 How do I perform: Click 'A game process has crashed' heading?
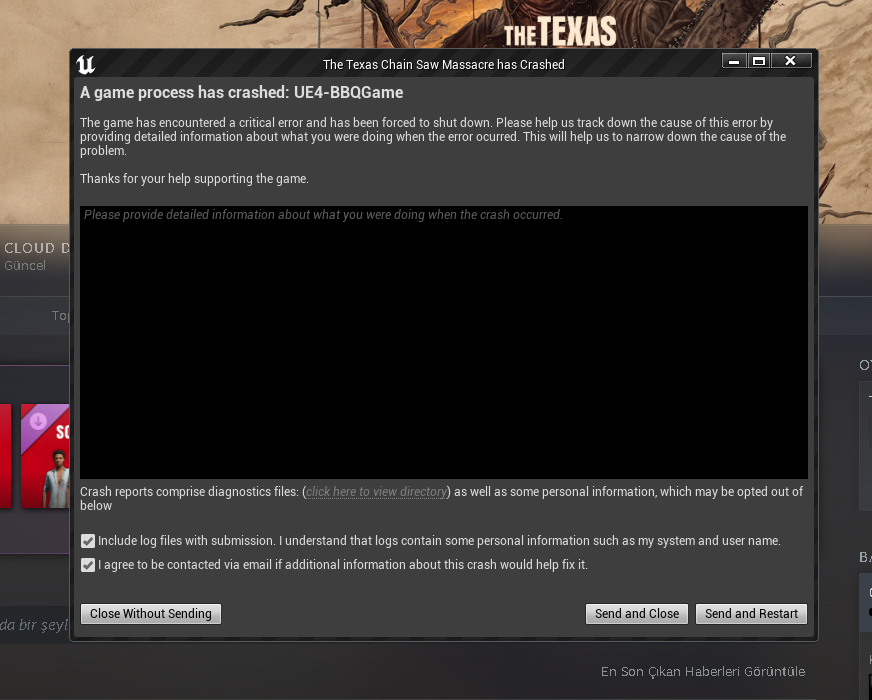tap(241, 92)
